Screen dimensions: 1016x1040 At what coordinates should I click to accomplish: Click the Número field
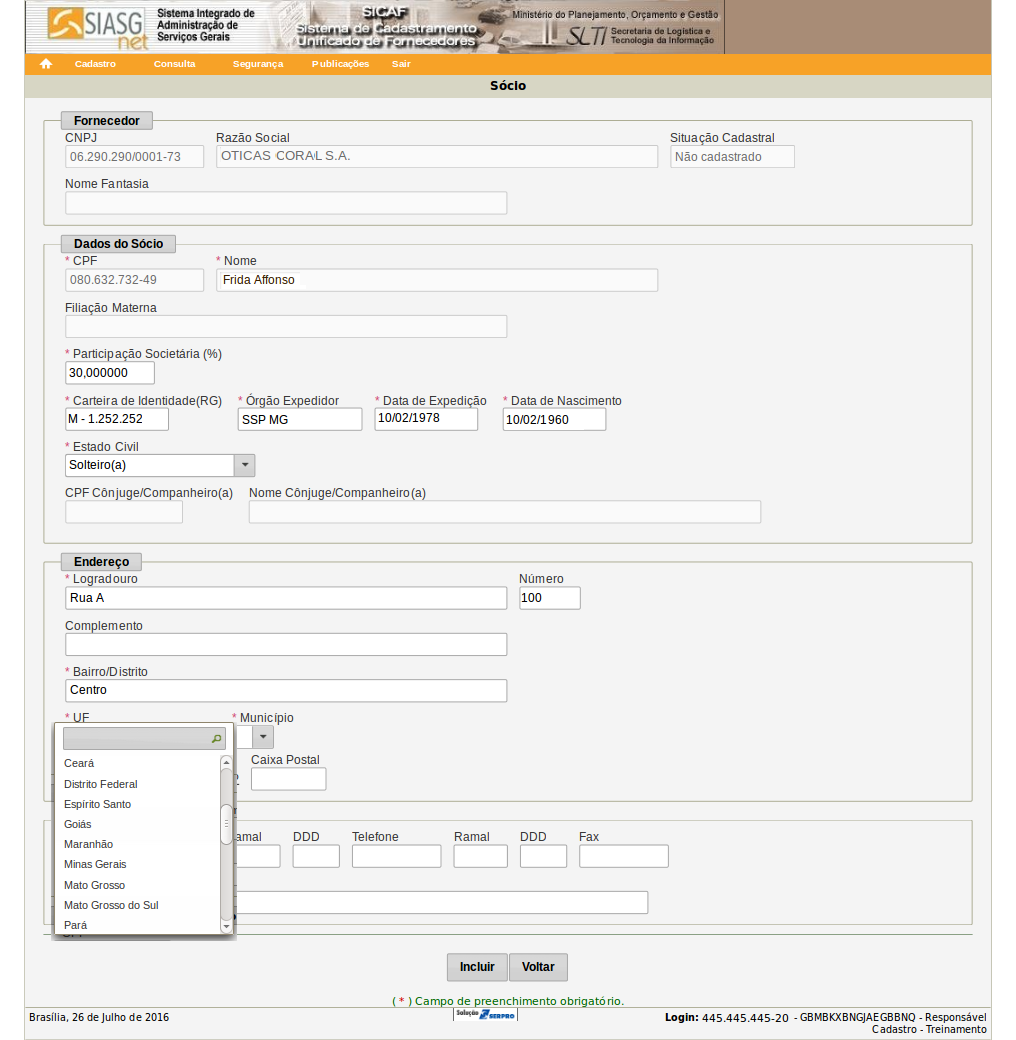point(550,598)
